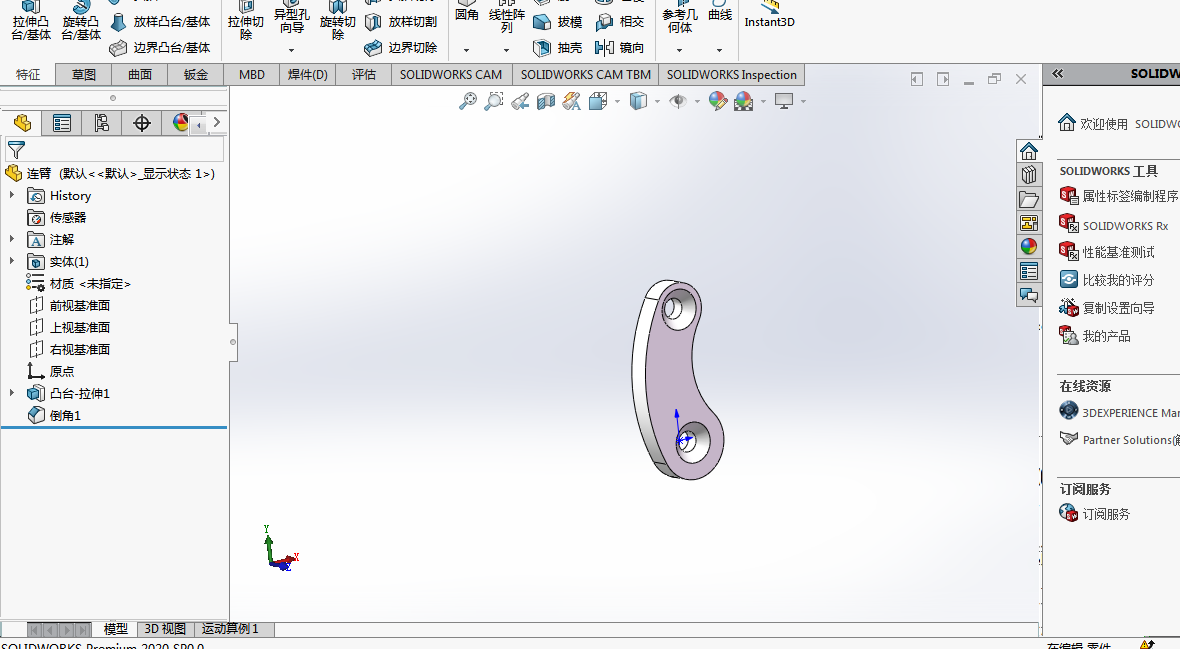Click the View Orientation cube icon
Screen dimensions: 1180x649
point(598,101)
